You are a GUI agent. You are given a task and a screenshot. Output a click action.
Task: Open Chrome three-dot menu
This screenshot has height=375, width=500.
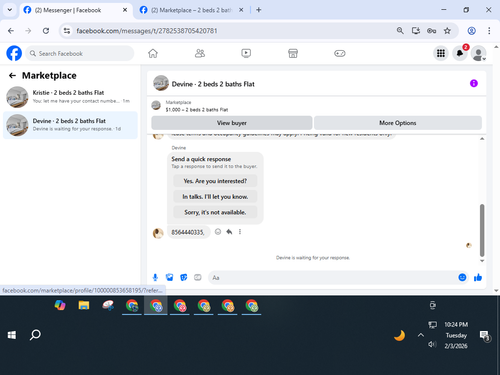pyautogui.click(x=489, y=31)
